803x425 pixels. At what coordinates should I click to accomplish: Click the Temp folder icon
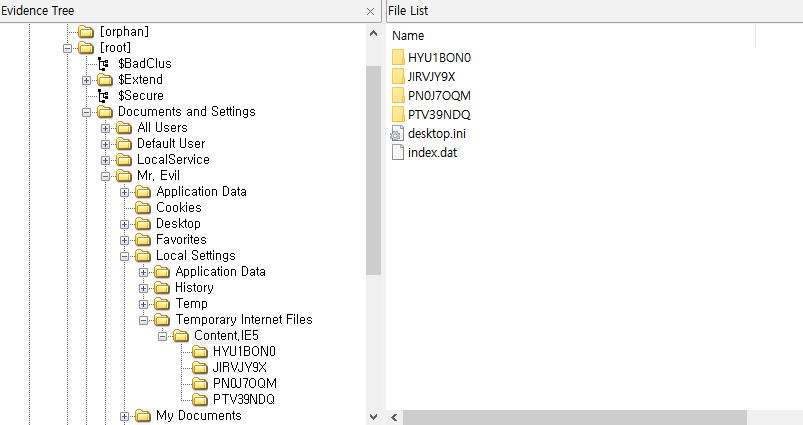point(162,304)
